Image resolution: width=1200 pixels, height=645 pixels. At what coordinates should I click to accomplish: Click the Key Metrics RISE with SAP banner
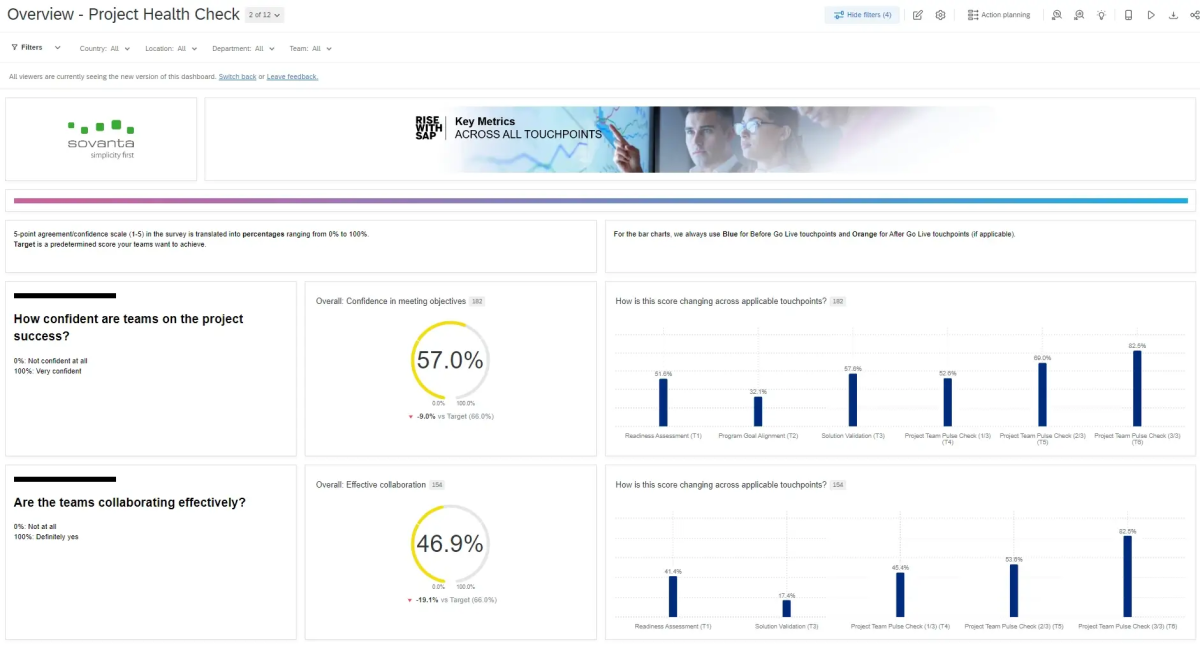click(700, 139)
